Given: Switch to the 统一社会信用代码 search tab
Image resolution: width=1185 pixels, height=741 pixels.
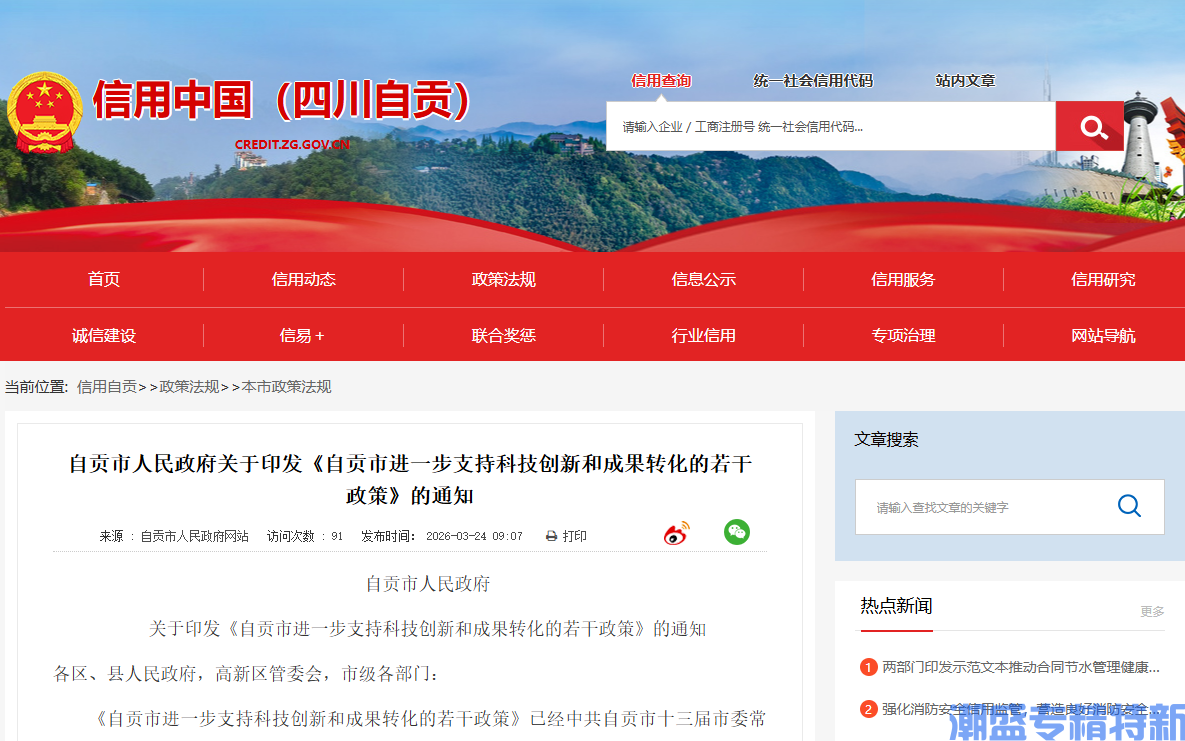Looking at the screenshot, I should [813, 81].
